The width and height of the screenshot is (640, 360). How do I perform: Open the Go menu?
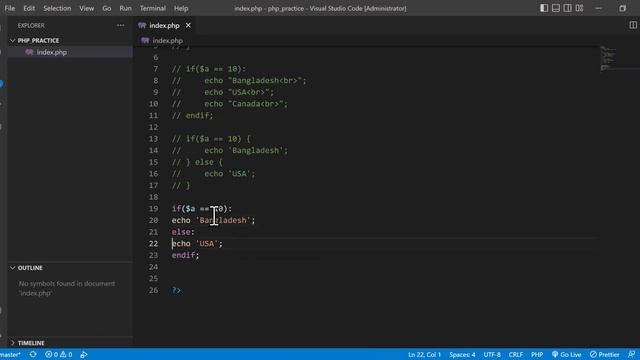pos(107,8)
